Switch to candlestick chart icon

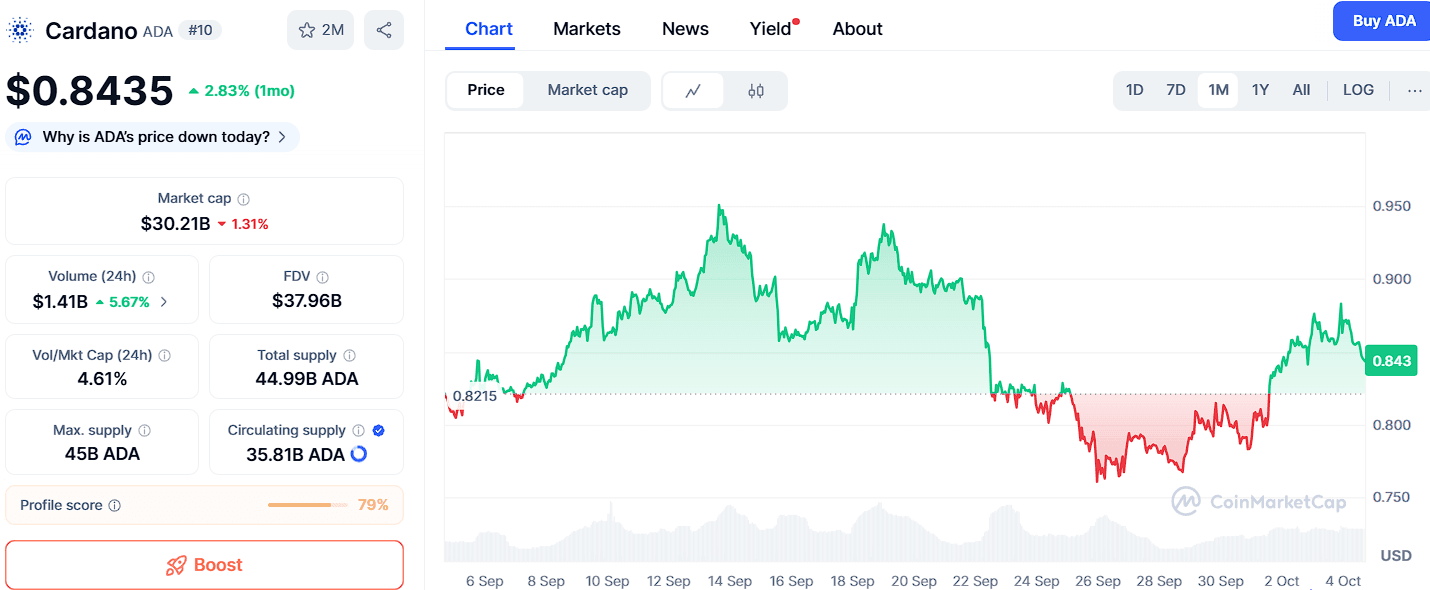(x=756, y=91)
